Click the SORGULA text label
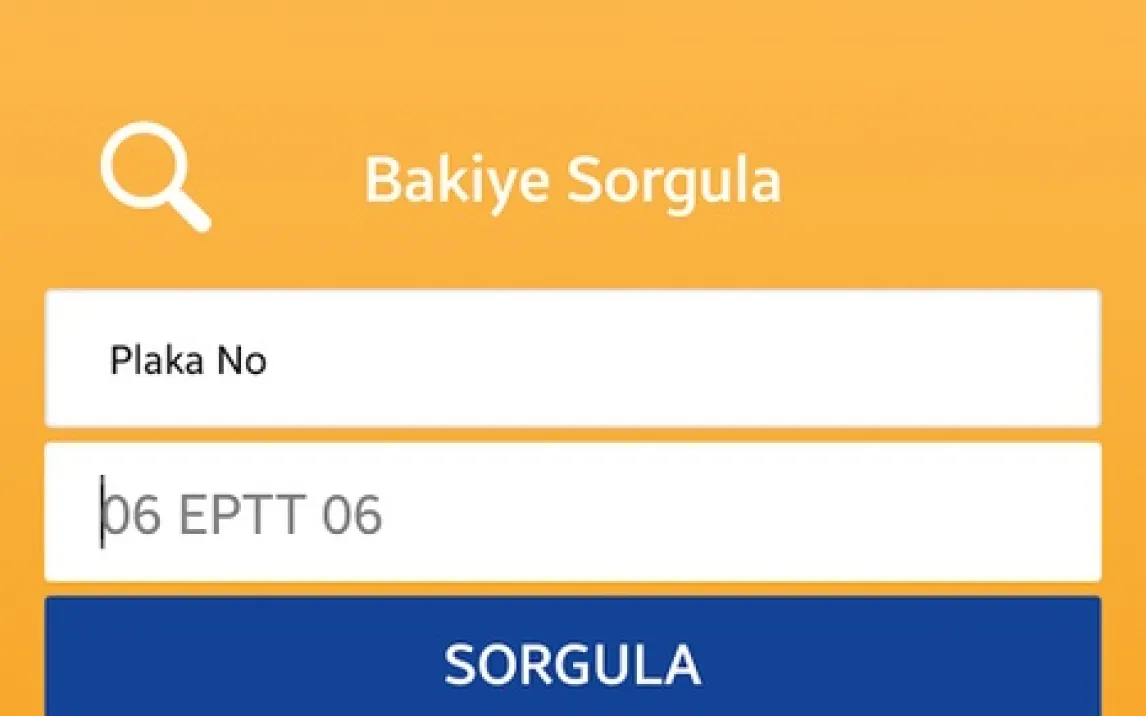Screen dimensions: 1146x716 (572, 664)
